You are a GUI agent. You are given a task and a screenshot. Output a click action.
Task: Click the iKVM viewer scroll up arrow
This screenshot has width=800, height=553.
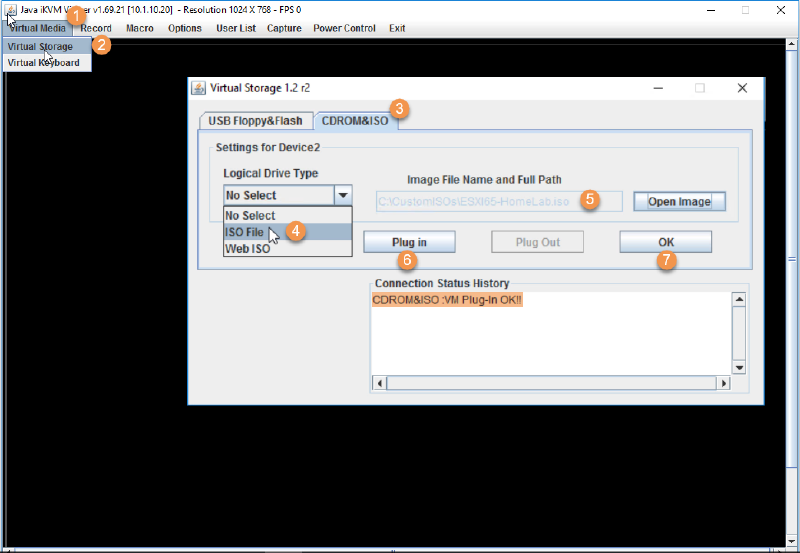[792, 44]
